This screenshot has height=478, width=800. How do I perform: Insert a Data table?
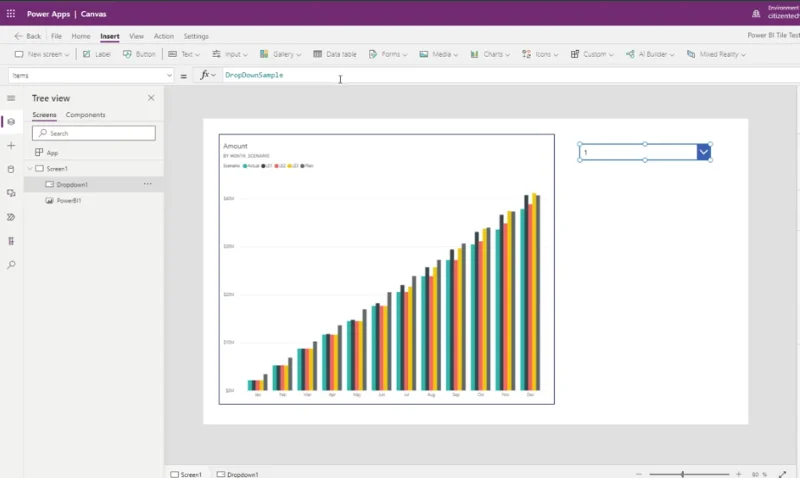(335, 54)
